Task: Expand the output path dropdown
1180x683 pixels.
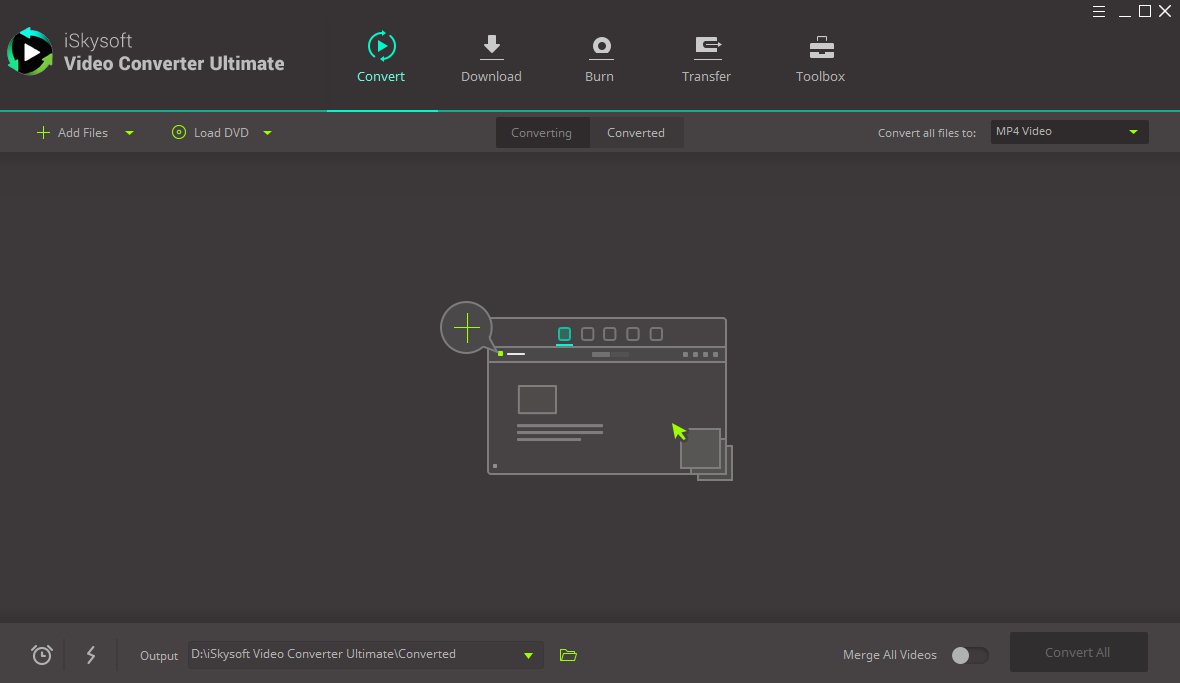Action: click(528, 654)
